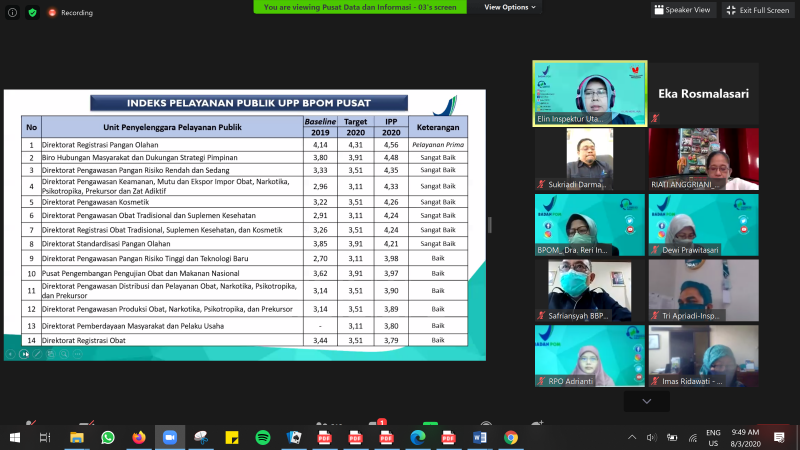Select RIATI ANGGRIANI's video tile

(704, 159)
